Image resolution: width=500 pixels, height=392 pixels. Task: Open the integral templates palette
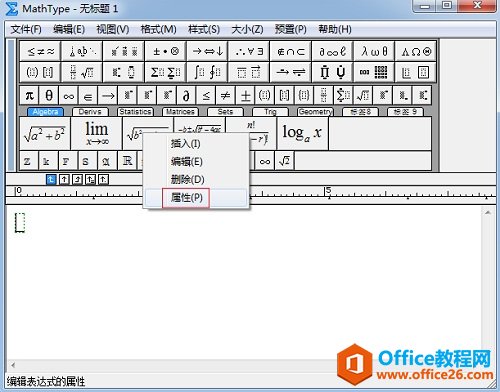207,72
